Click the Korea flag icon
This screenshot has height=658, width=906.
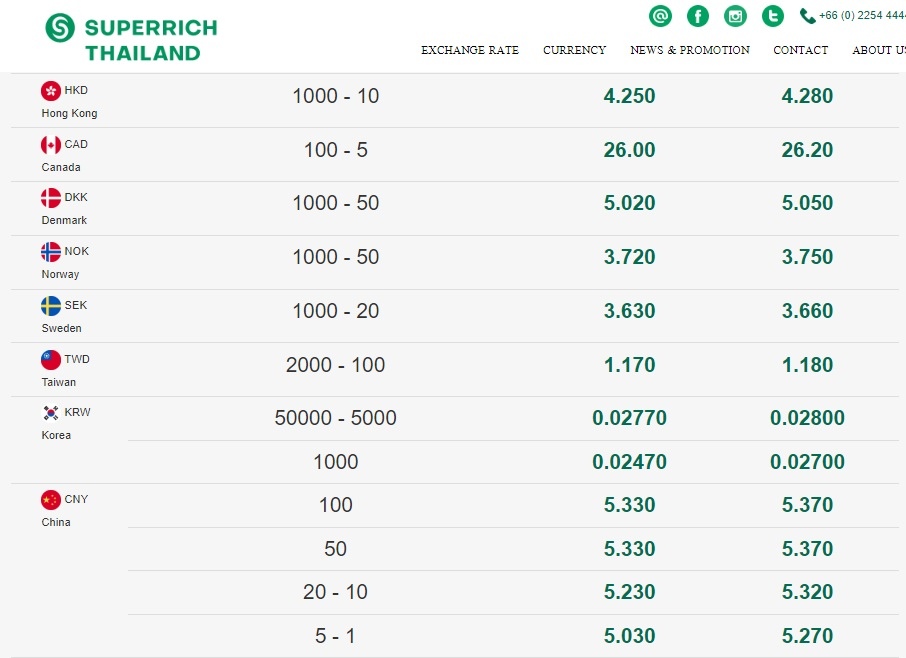click(51, 412)
